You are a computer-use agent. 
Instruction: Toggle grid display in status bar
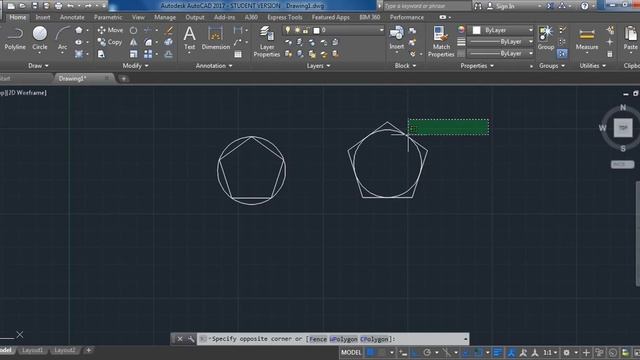tap(371, 352)
